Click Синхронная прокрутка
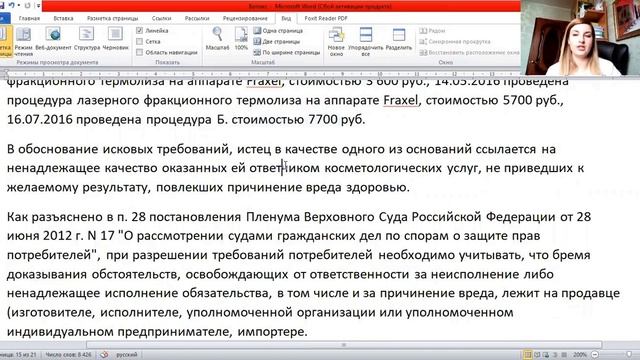The width and height of the screenshot is (640, 360). (455, 41)
